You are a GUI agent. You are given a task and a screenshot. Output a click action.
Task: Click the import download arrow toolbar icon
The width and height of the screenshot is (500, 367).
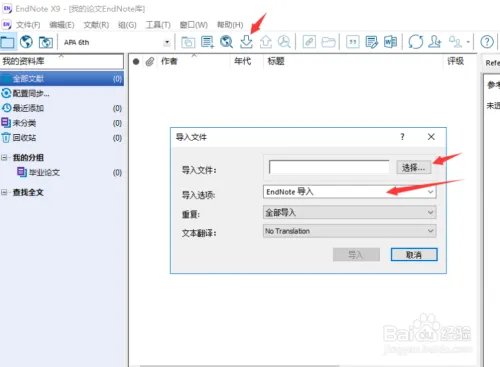pyautogui.click(x=246, y=42)
